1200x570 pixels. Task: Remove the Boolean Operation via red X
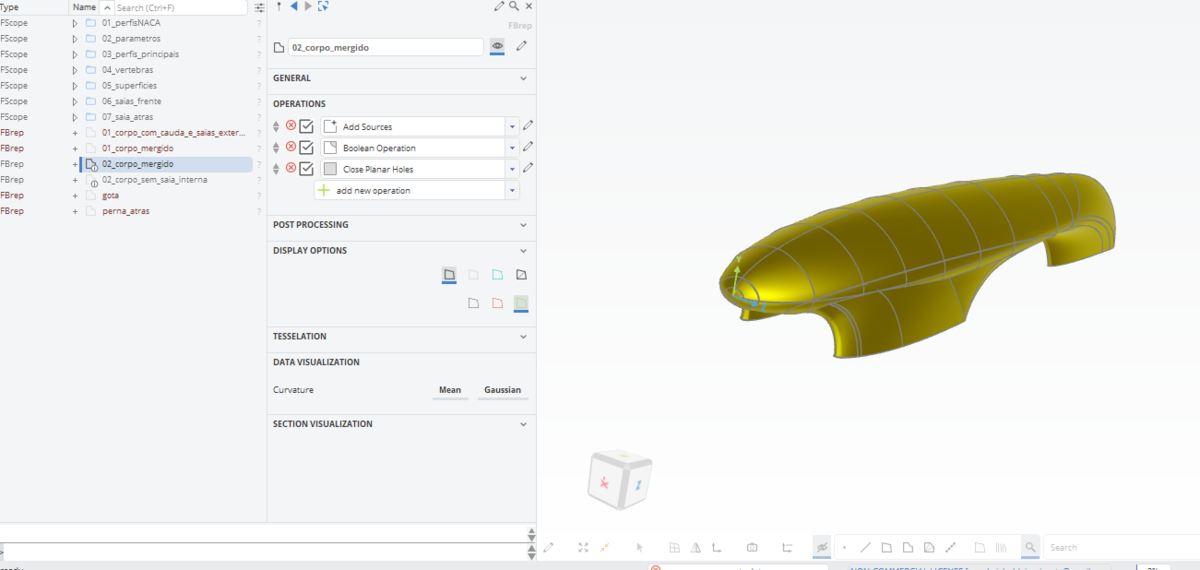pos(291,147)
